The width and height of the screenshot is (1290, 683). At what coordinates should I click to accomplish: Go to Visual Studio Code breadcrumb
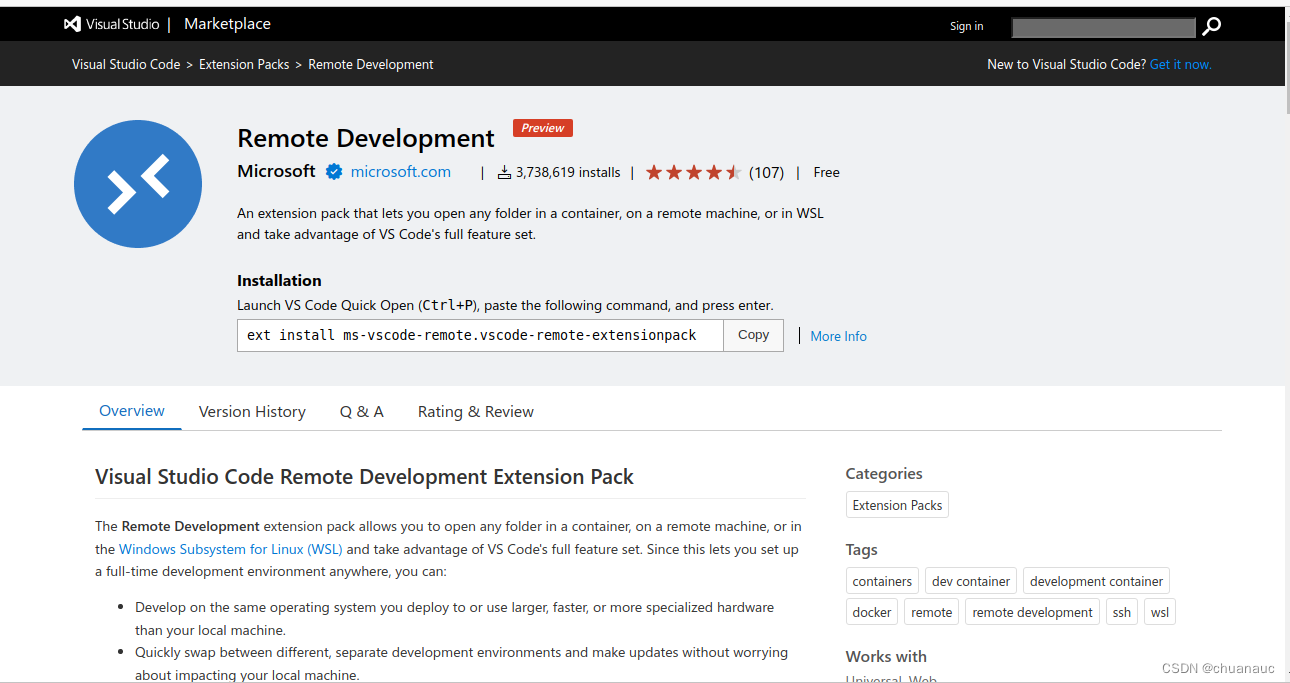126,64
